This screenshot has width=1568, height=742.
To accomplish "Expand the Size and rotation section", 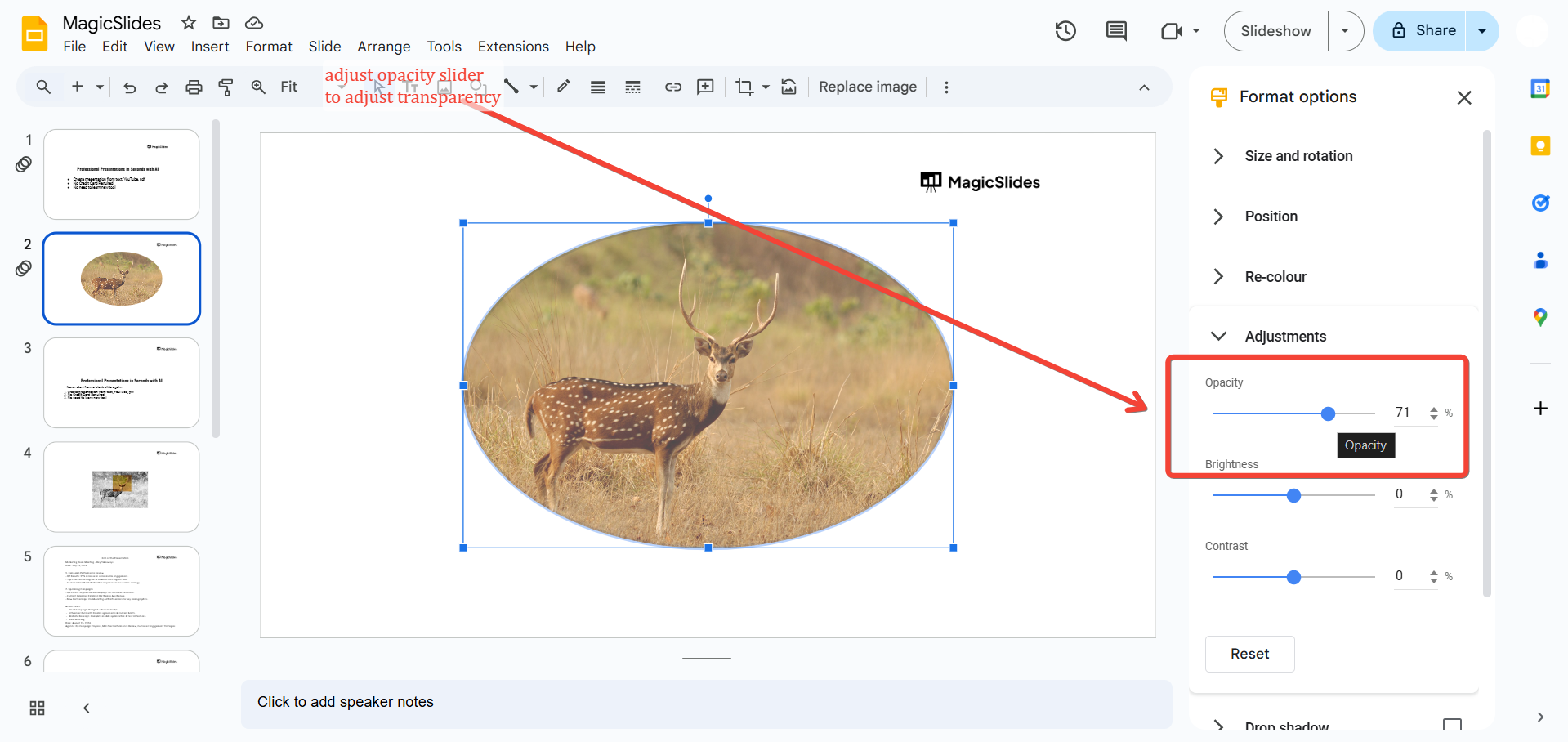I will (x=1298, y=156).
